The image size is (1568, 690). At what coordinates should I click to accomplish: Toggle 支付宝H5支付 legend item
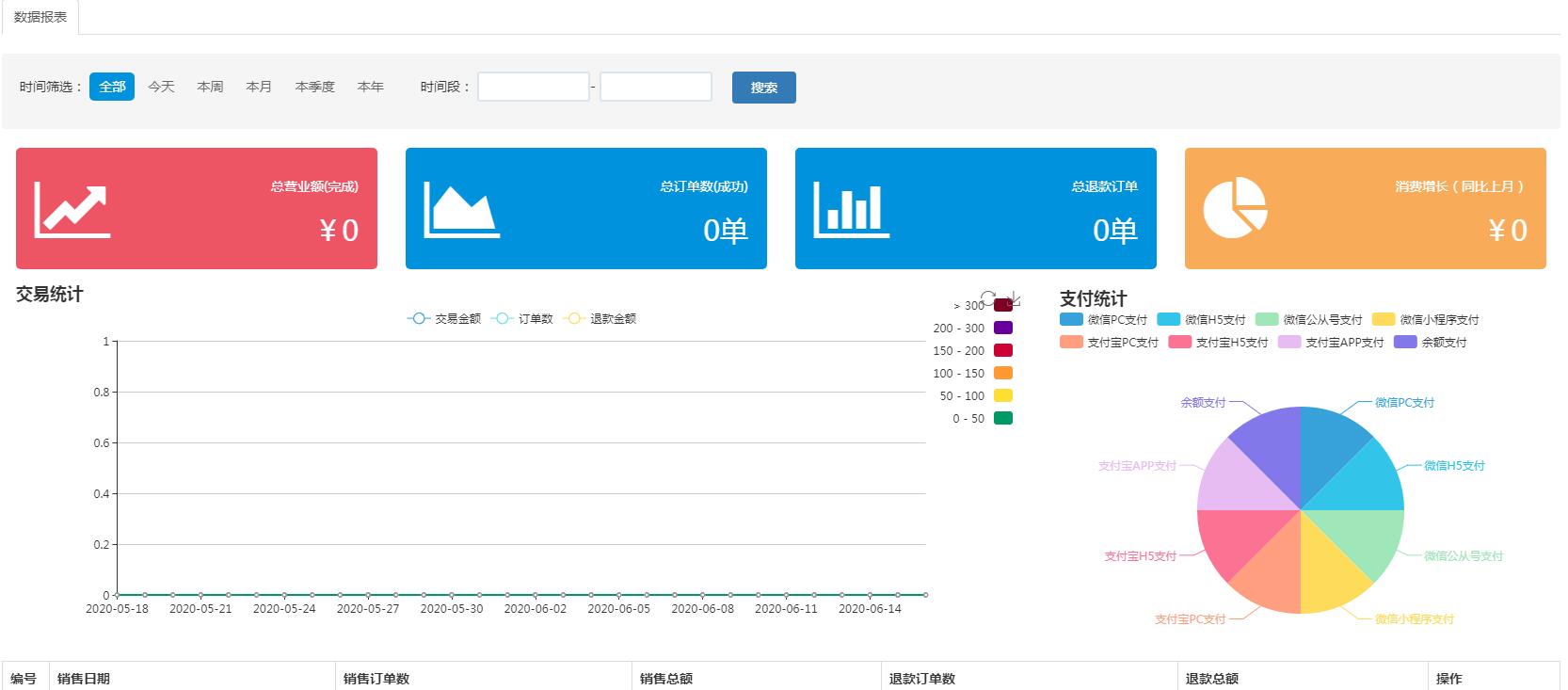[1218, 343]
